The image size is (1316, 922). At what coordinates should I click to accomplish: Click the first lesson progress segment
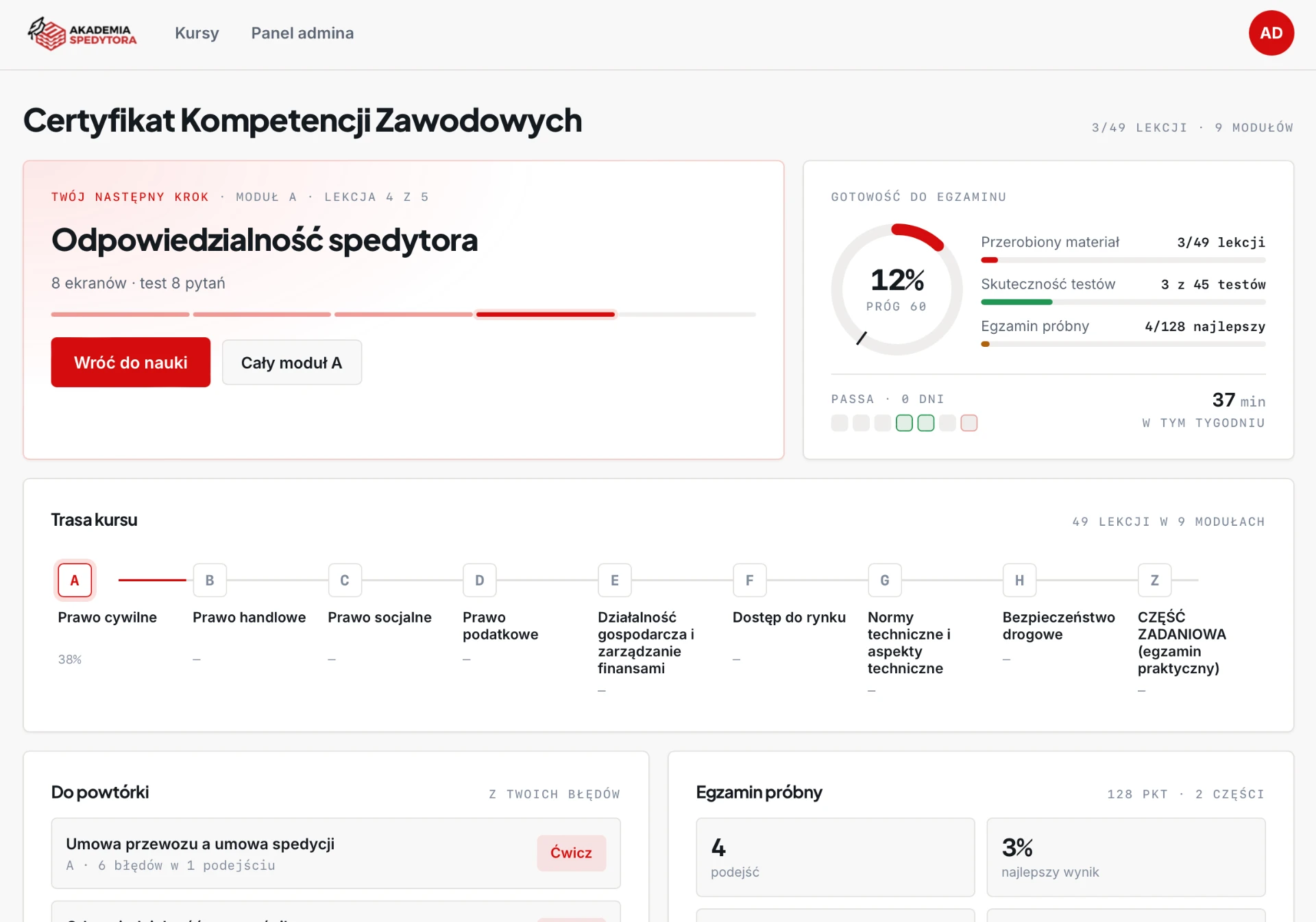point(121,315)
